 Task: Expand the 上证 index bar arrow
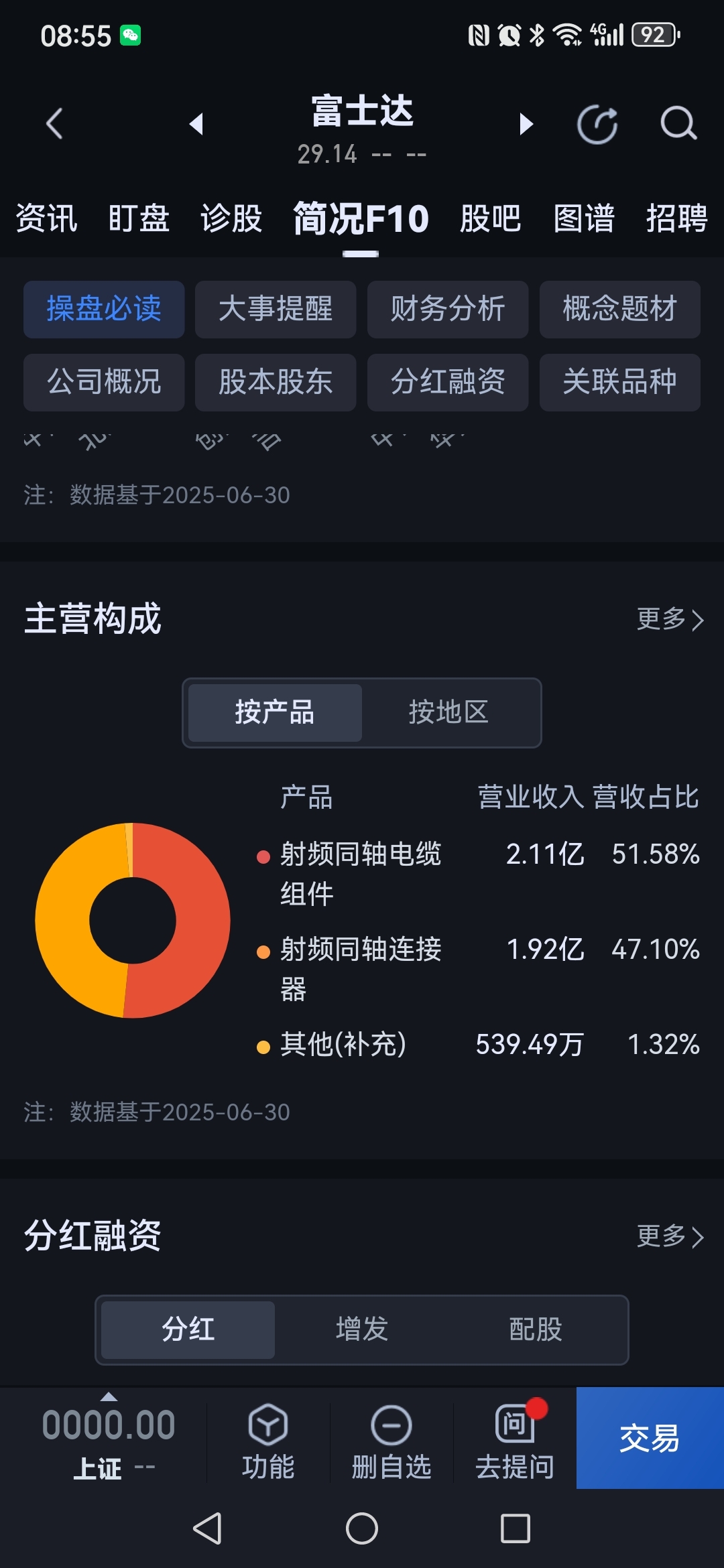point(109,1397)
